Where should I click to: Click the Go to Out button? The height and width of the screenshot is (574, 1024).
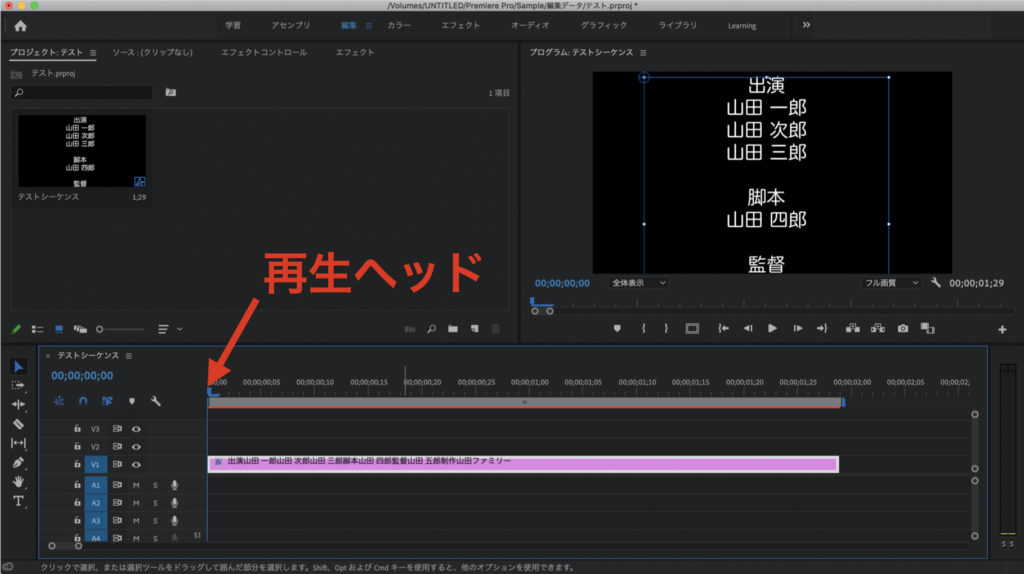822,328
